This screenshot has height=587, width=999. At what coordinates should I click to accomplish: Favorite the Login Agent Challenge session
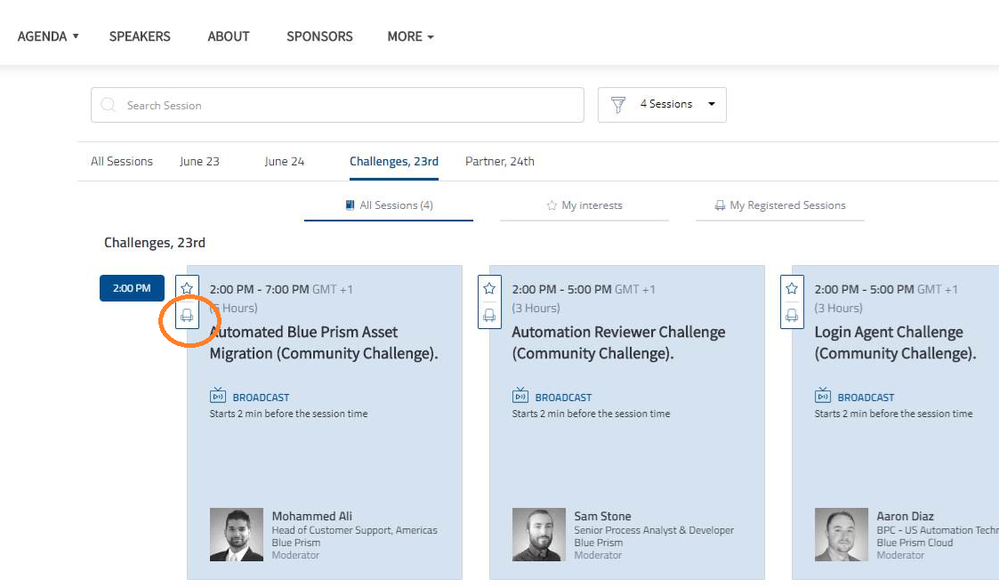(x=792, y=289)
